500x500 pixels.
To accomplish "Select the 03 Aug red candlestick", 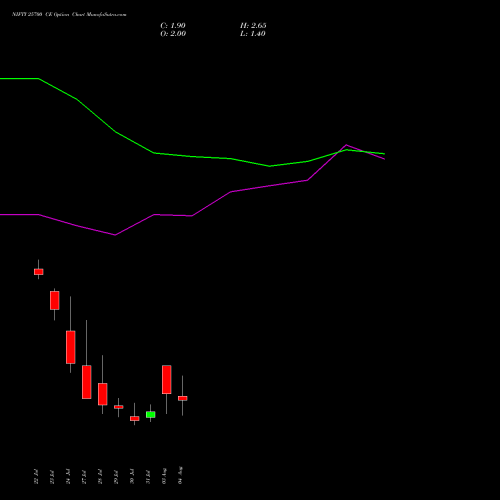I will pos(167,379).
